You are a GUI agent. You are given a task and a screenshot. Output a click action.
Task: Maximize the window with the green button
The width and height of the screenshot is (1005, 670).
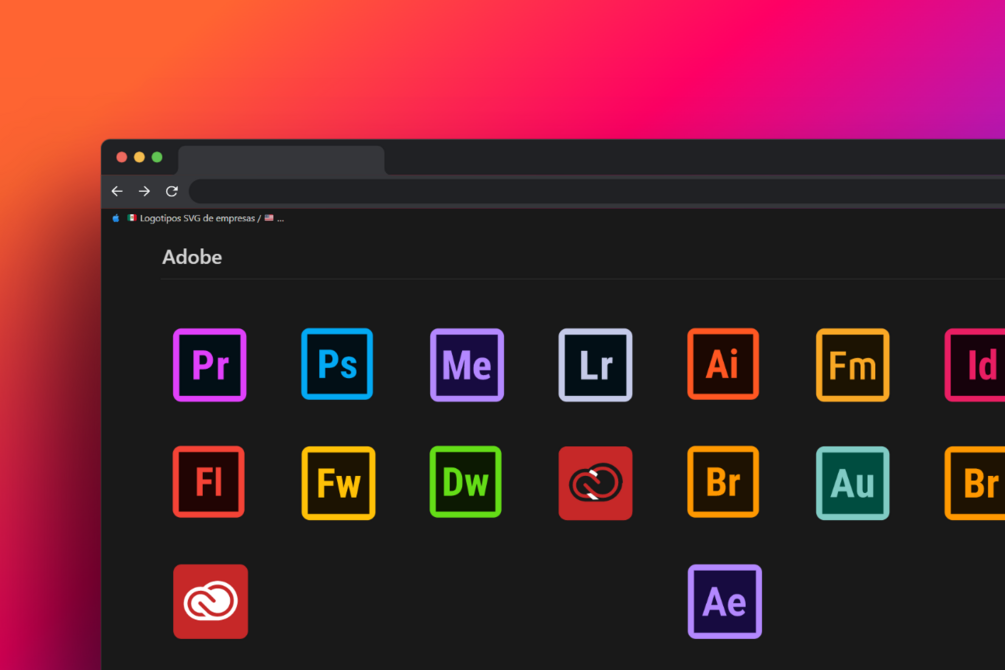point(157,157)
